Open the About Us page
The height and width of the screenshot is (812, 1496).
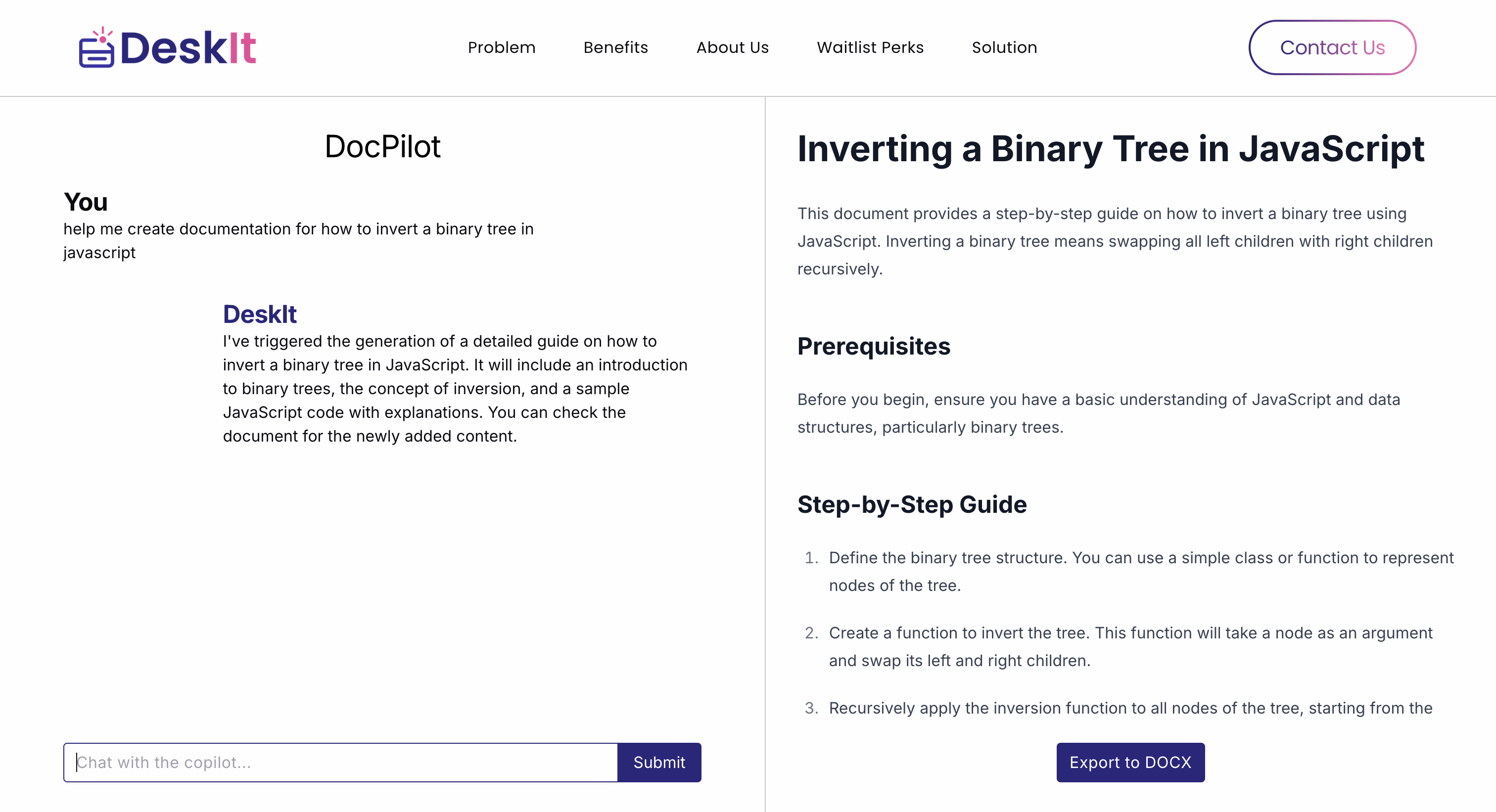point(732,47)
